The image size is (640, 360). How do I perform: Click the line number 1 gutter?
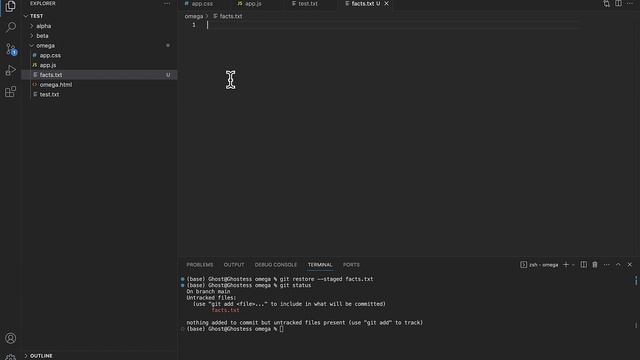tap(194, 25)
